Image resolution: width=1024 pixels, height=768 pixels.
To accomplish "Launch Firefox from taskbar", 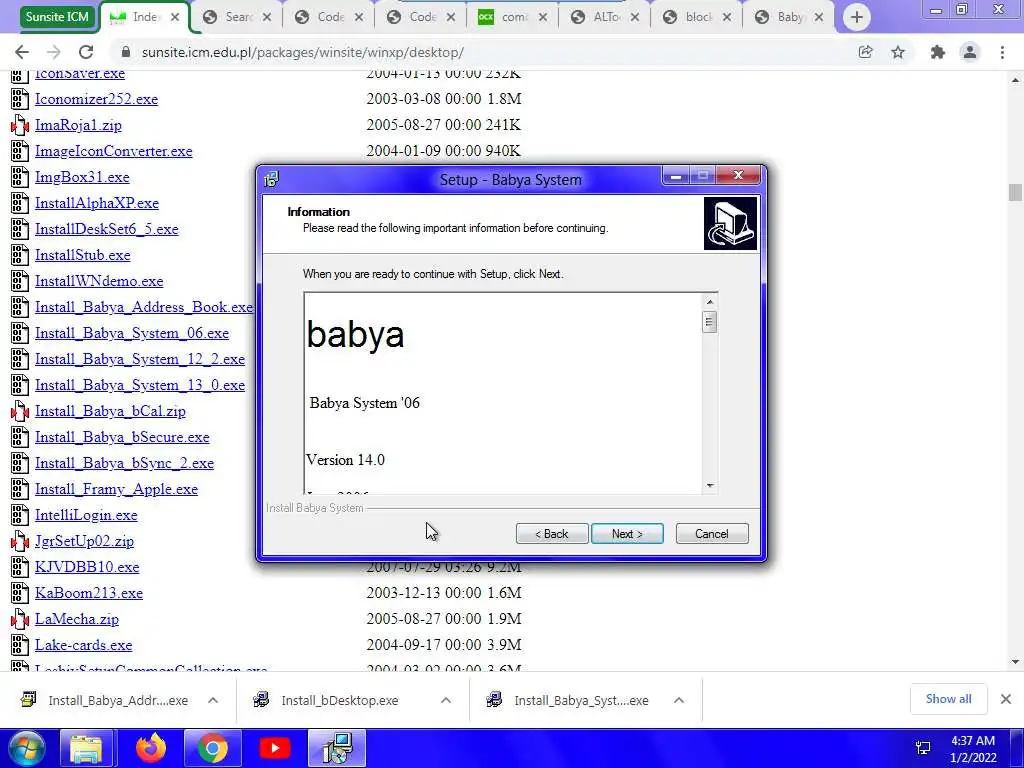I will (x=151, y=748).
